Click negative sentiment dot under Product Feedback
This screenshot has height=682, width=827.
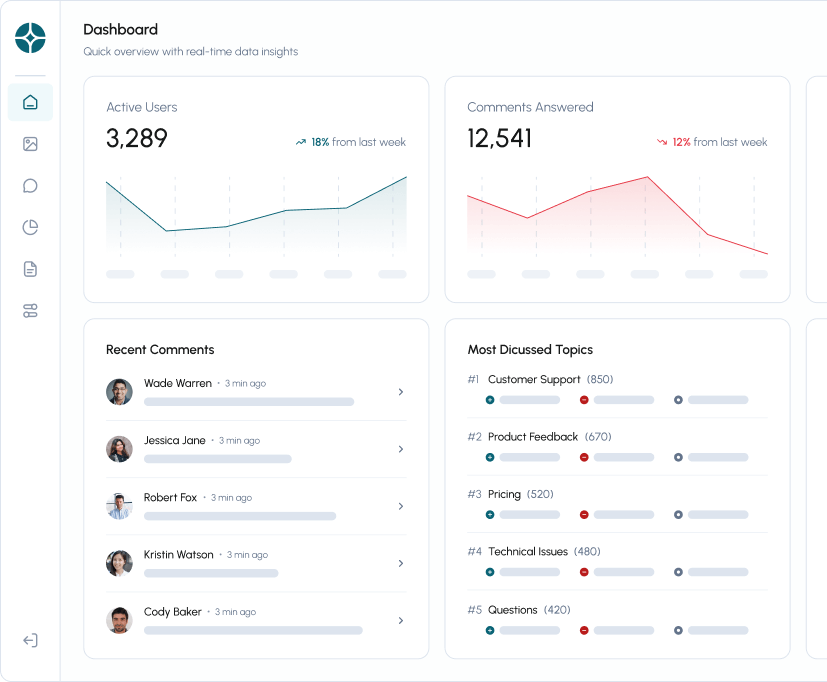(584, 457)
